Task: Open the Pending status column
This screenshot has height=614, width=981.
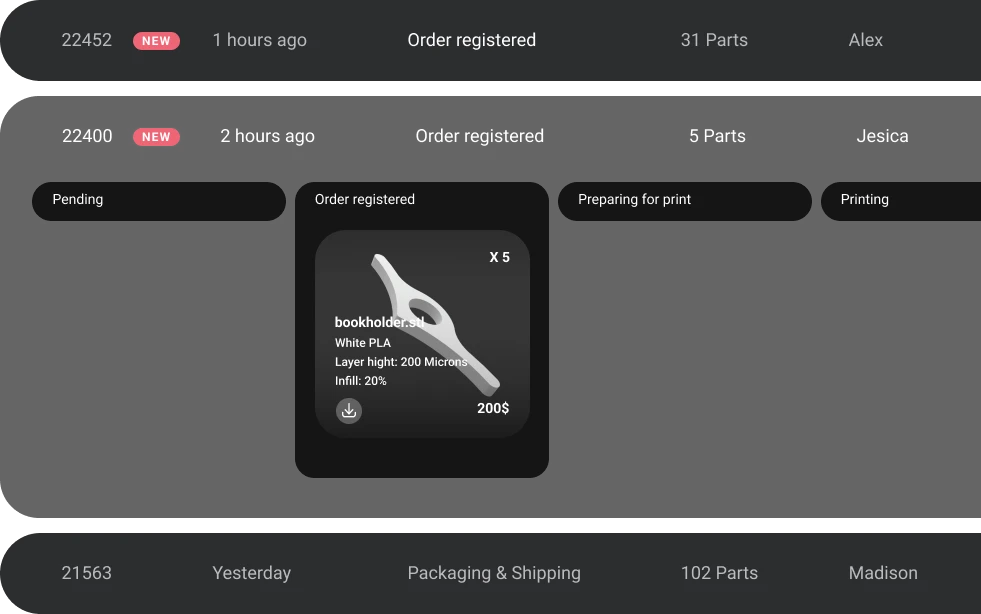Action: [x=77, y=200]
